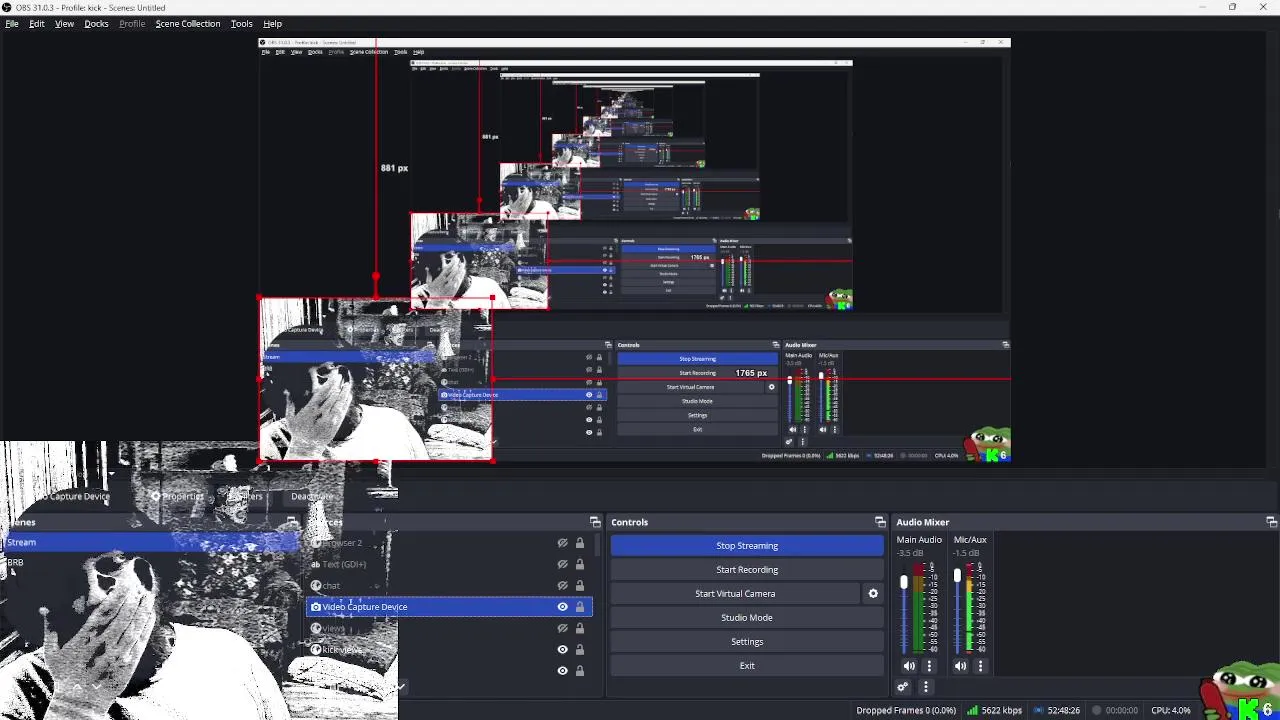Show the hidden Browser 2 source

562,543
